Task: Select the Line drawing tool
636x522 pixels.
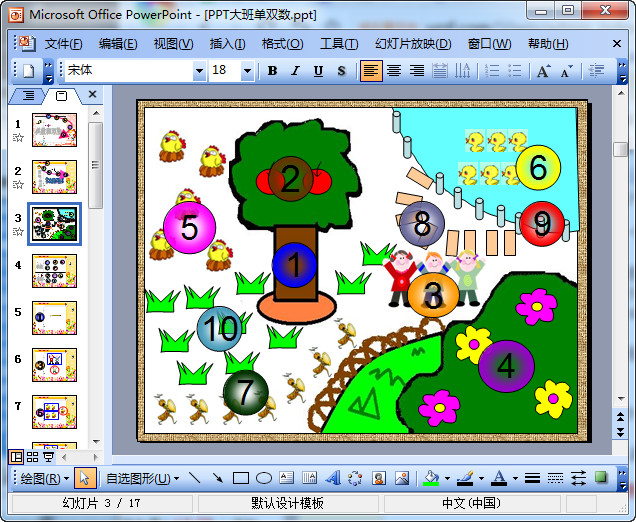Action: 194,478
